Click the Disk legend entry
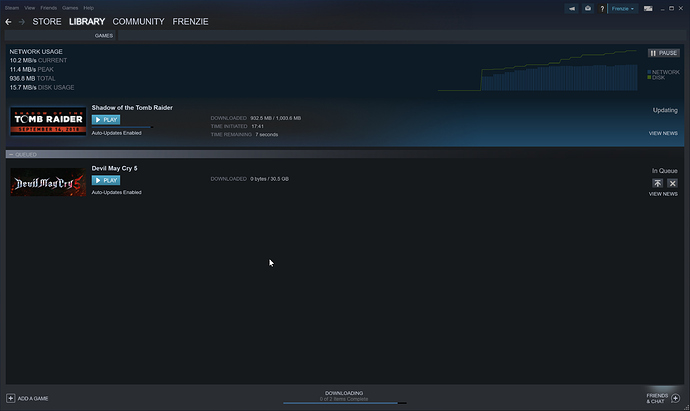690x411 pixels. tap(656, 78)
